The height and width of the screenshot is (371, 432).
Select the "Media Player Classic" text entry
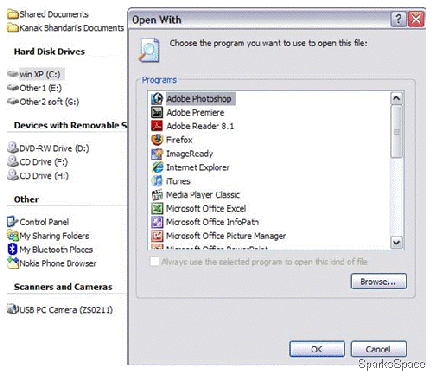[203, 195]
